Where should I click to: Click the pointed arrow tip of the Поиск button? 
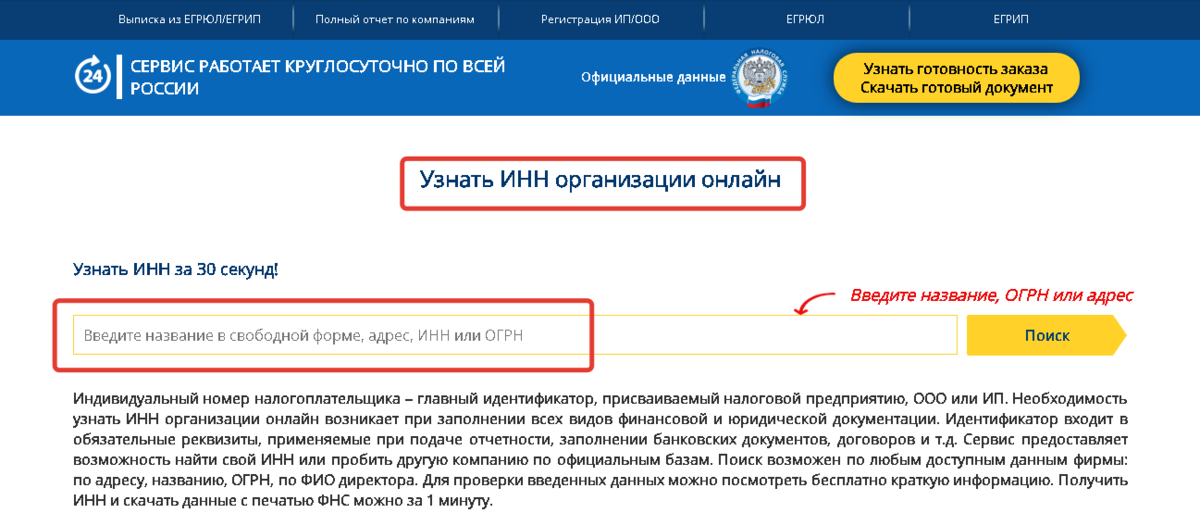[x=1119, y=336]
